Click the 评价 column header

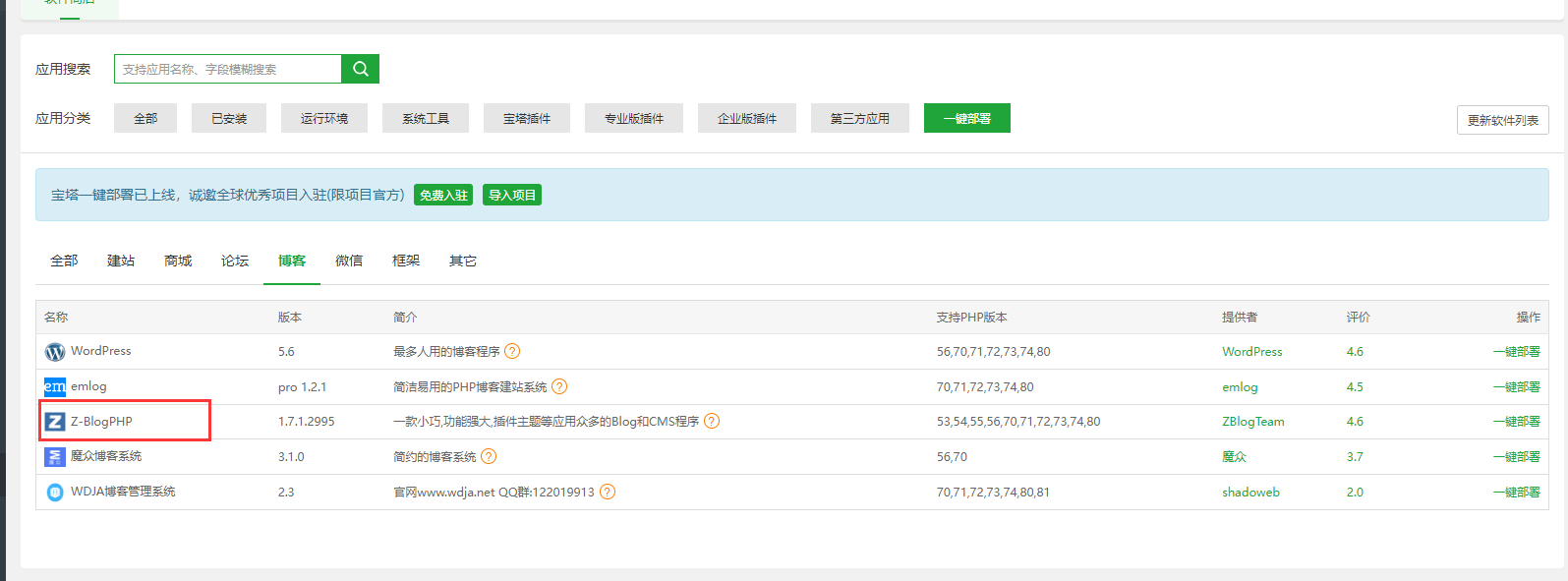1358,317
